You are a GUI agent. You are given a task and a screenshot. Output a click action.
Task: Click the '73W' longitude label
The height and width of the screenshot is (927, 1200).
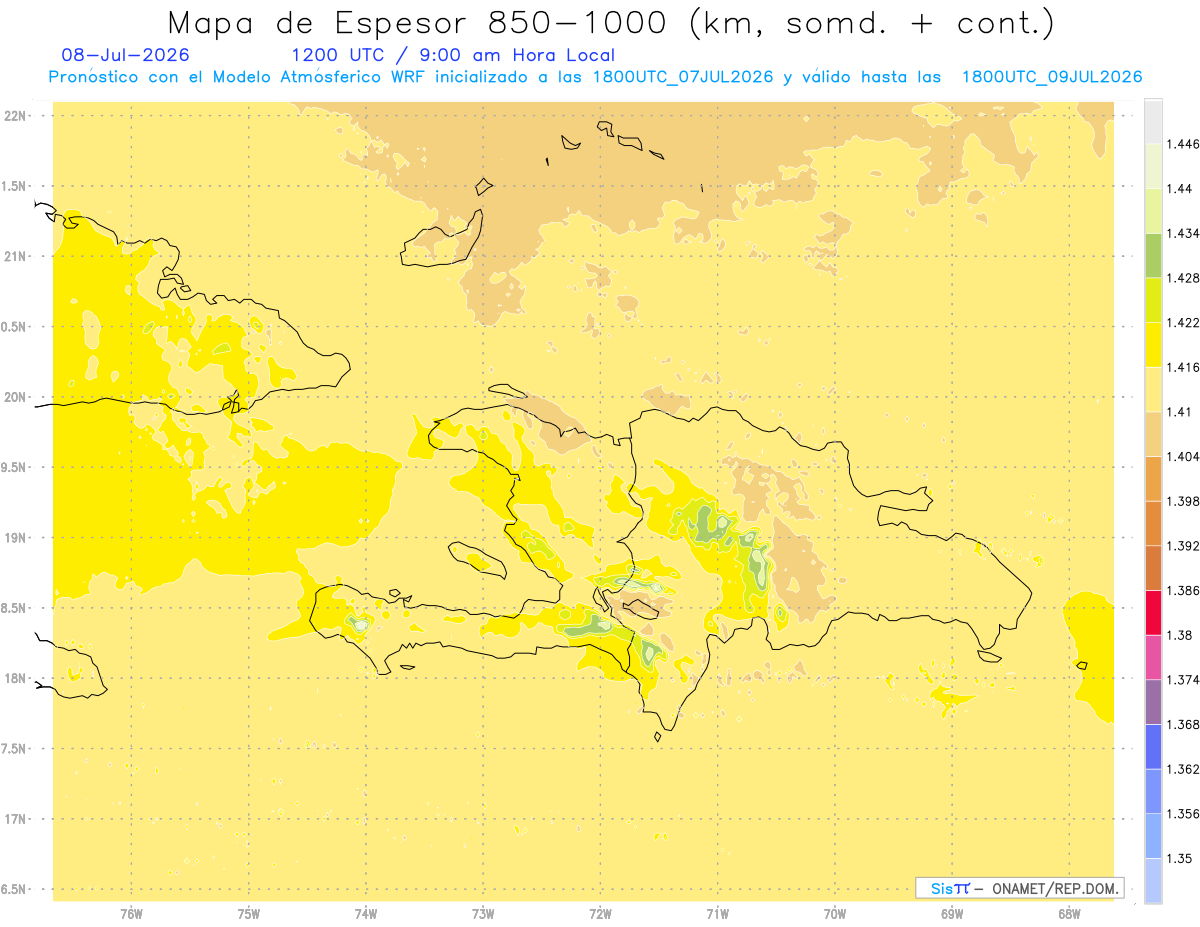coord(483,914)
